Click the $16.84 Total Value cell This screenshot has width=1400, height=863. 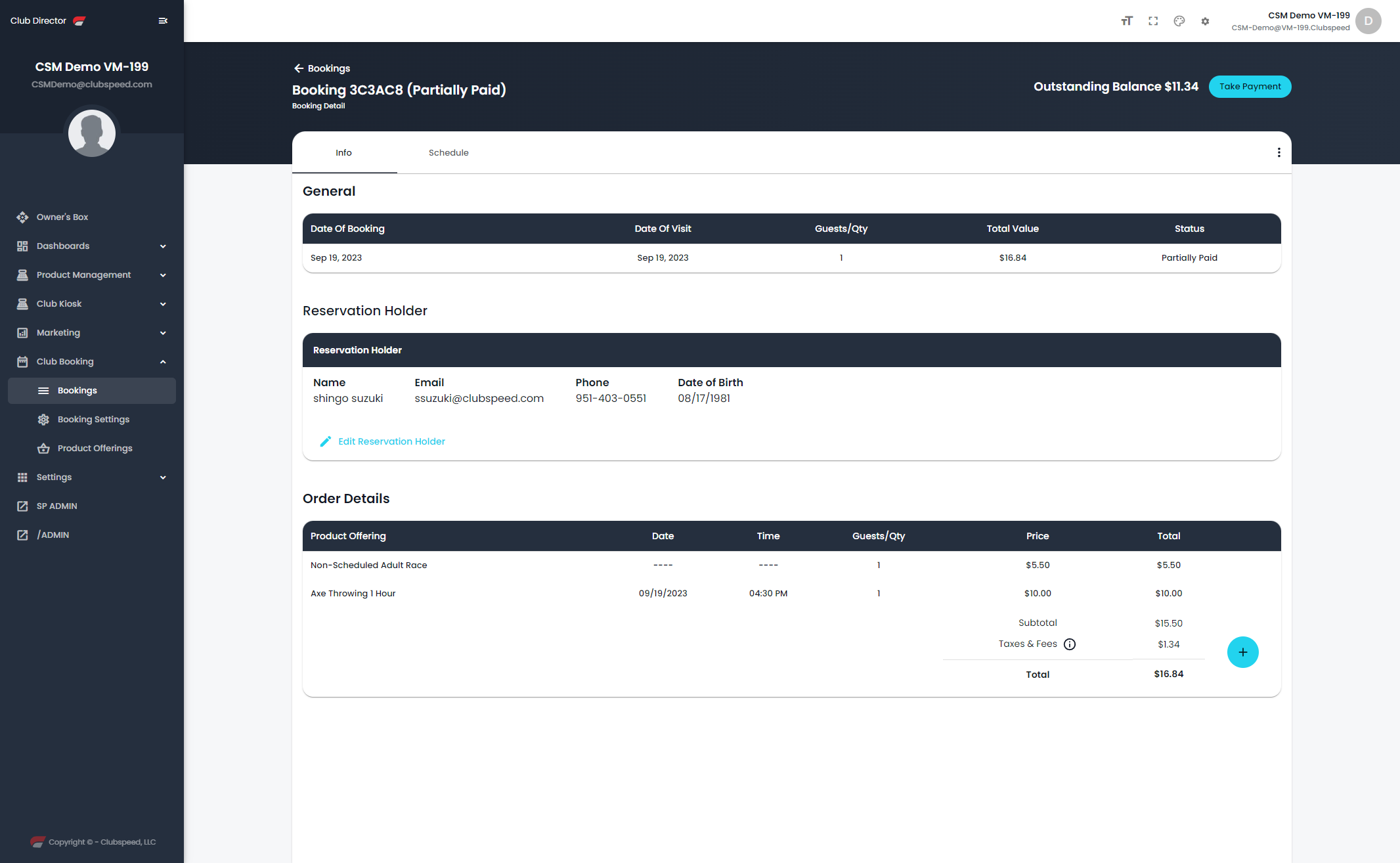point(1013,257)
